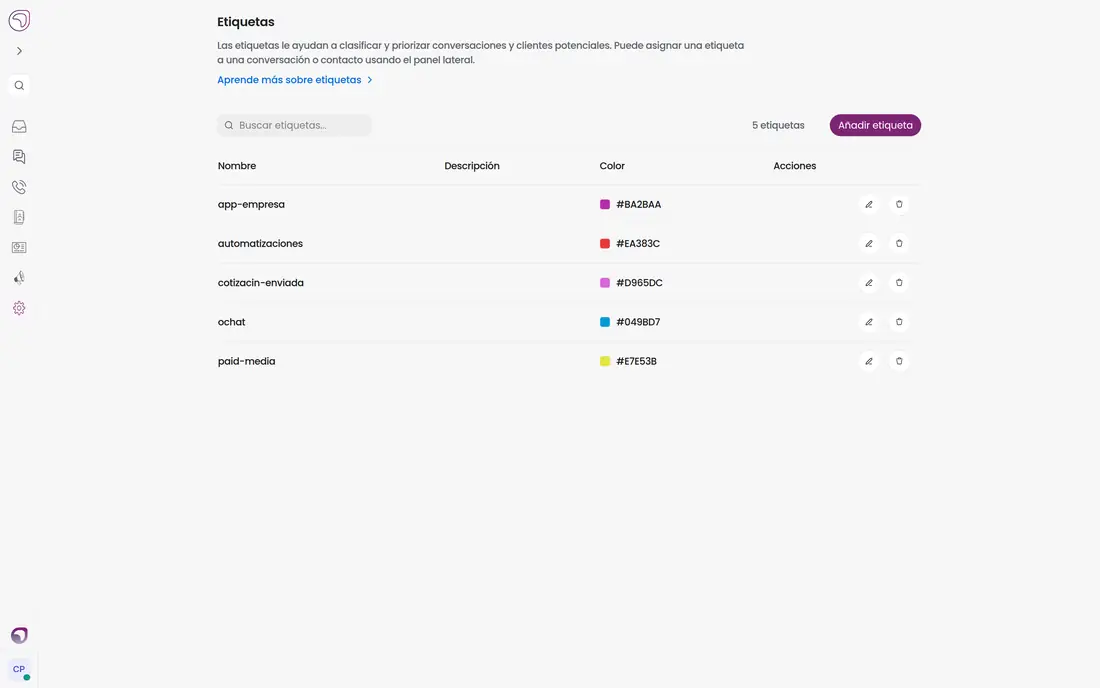Open the Aprende más sobre etiquetas link

[295, 80]
